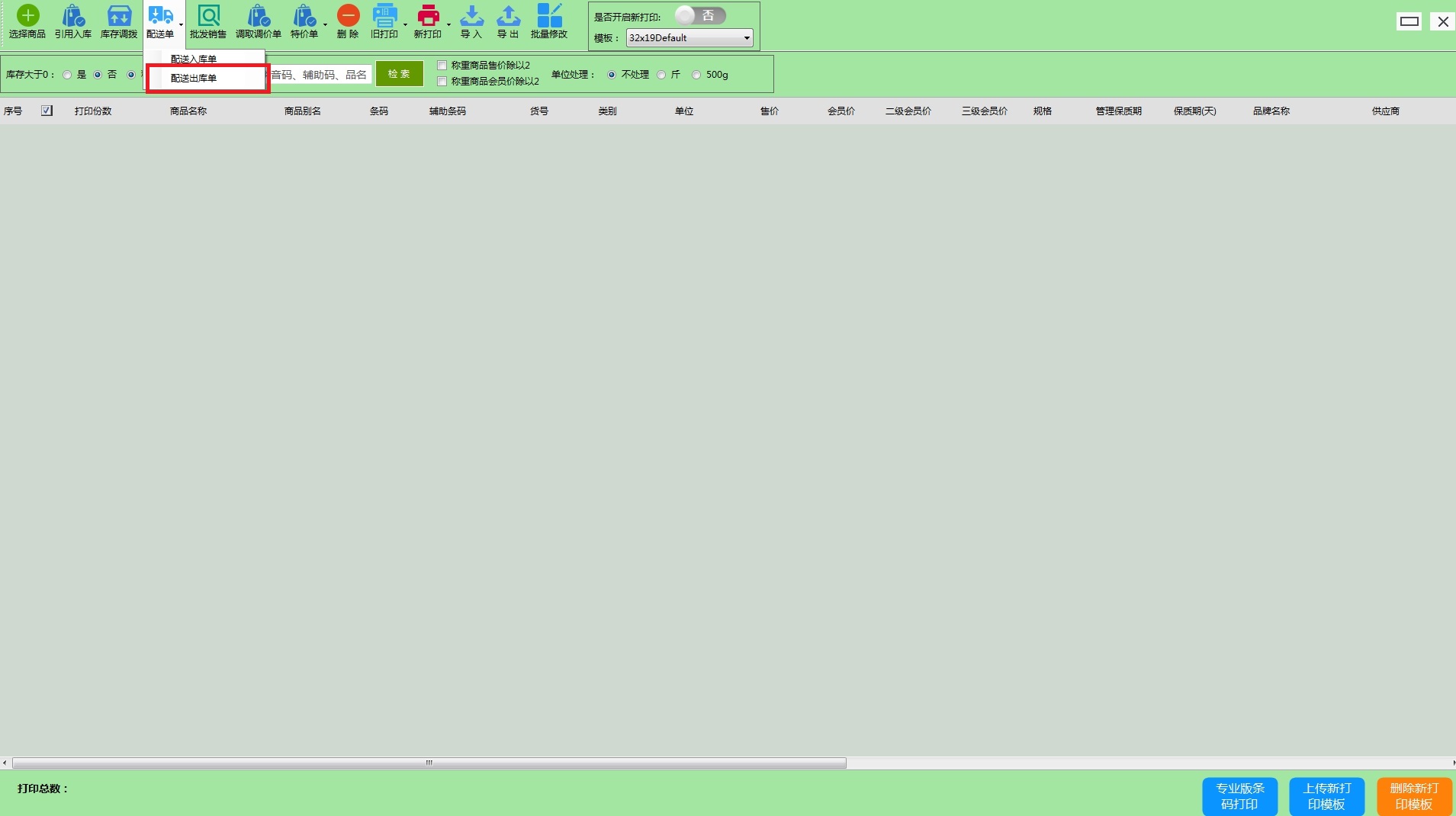
Task: Click the red 删除 icon
Action: click(348, 16)
